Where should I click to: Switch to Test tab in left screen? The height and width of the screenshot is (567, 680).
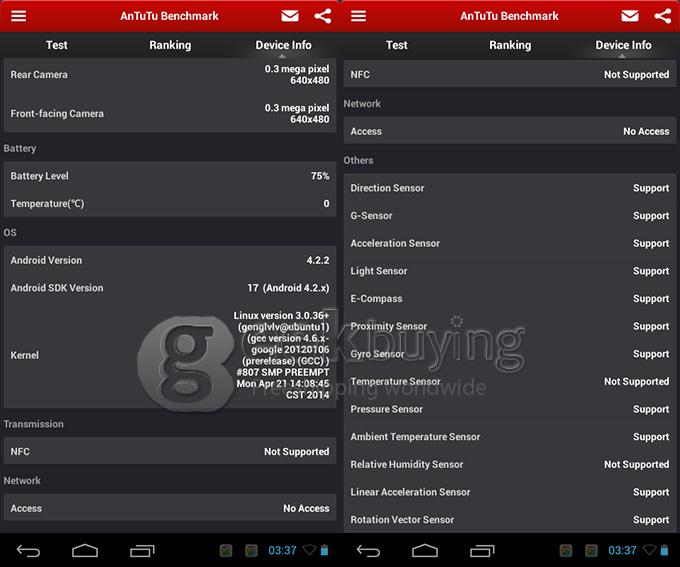tap(57, 45)
